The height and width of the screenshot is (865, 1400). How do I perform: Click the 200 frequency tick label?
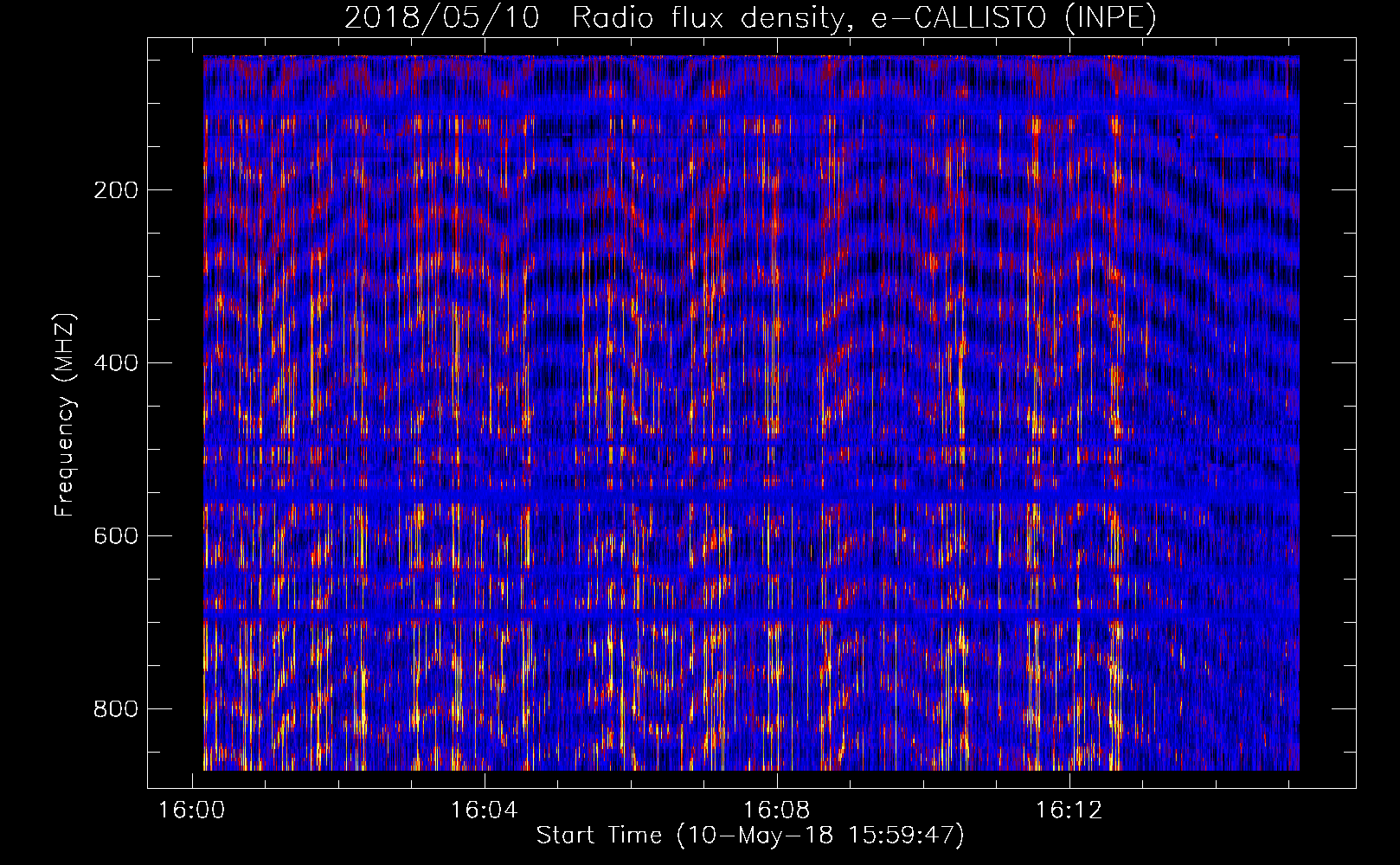click(x=116, y=190)
